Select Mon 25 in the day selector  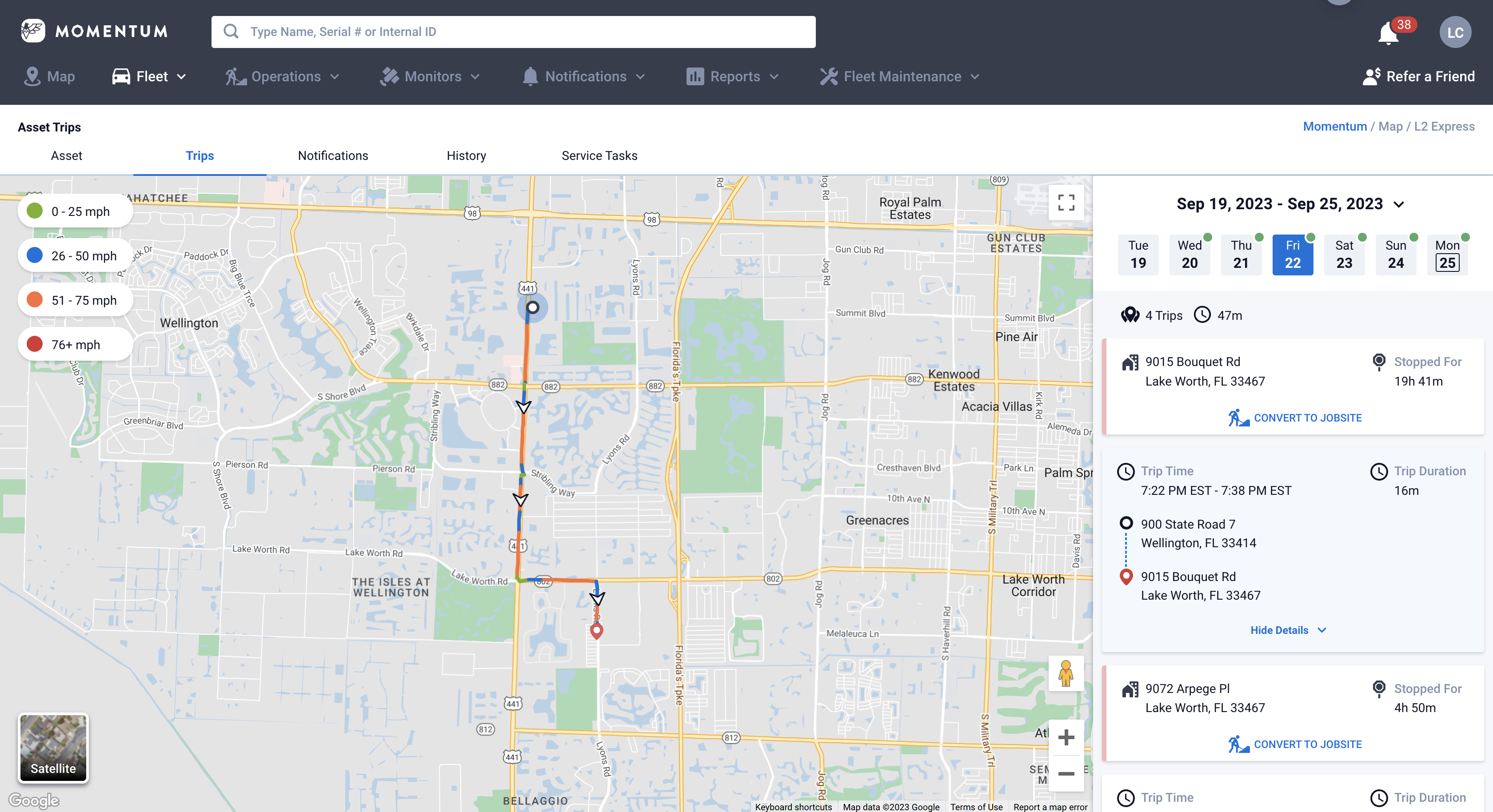[x=1447, y=255]
